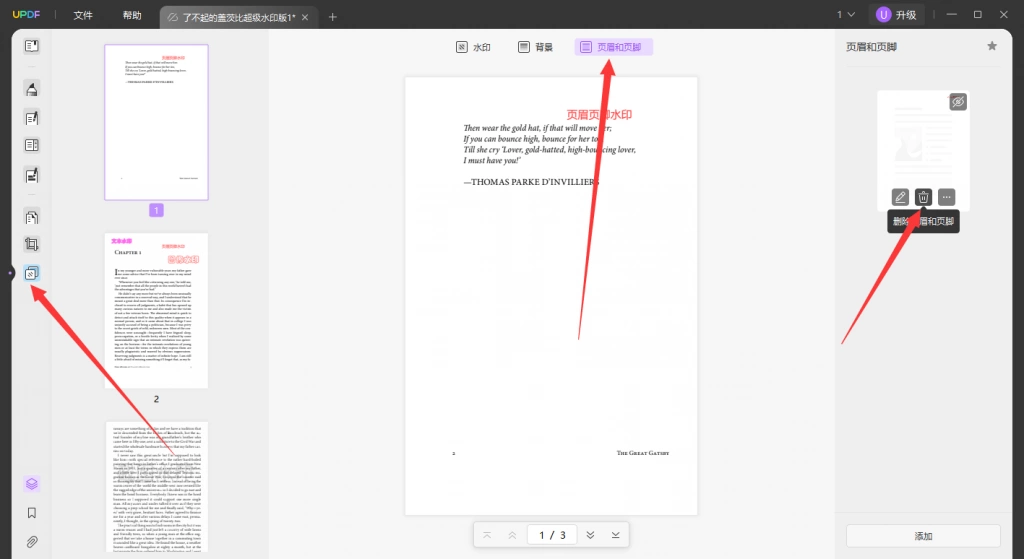Viewport: 1024px width, 559px height.
Task: Open Reader mode in left sidebar
Action: point(31,46)
